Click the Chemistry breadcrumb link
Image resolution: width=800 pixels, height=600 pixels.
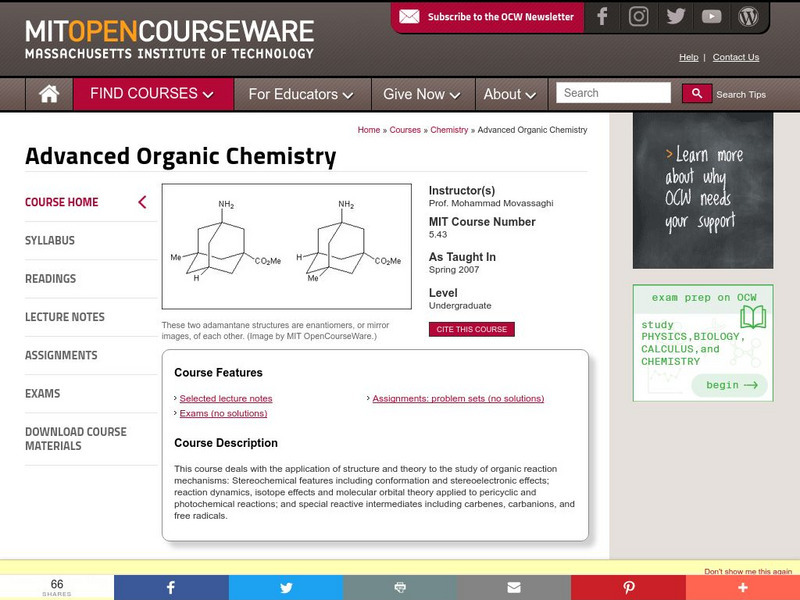449,130
